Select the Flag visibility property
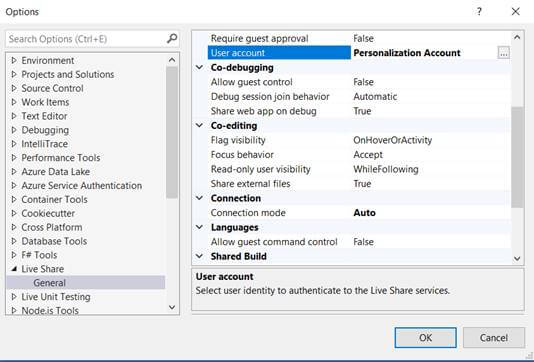This screenshot has width=534, height=362. (238, 140)
